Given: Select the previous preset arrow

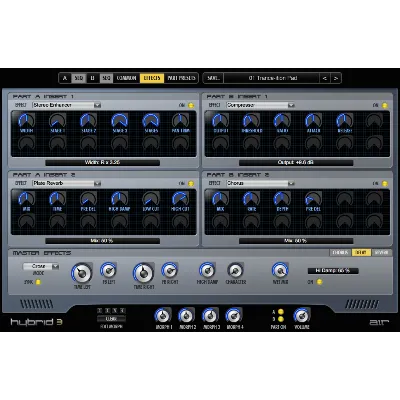Looking at the screenshot, I should (x=324, y=78).
